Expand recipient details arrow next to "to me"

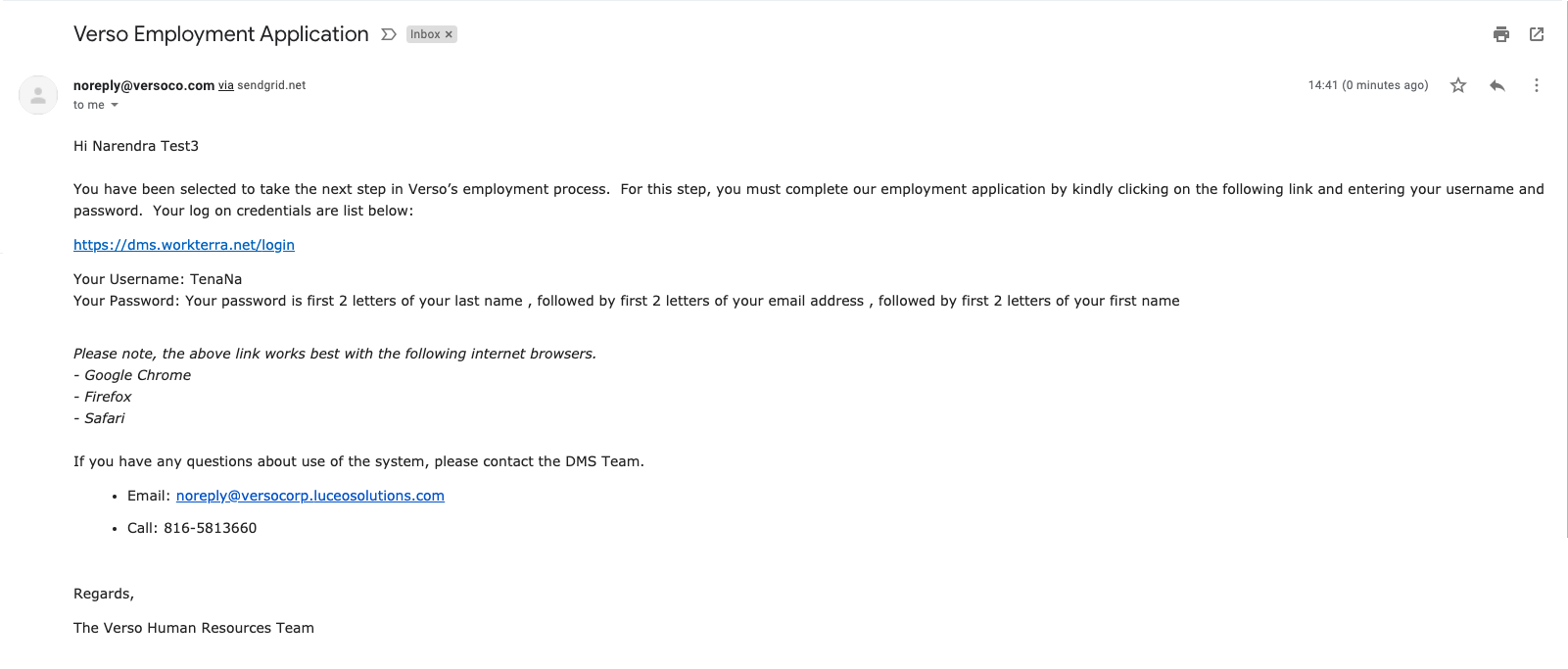pyautogui.click(x=115, y=105)
